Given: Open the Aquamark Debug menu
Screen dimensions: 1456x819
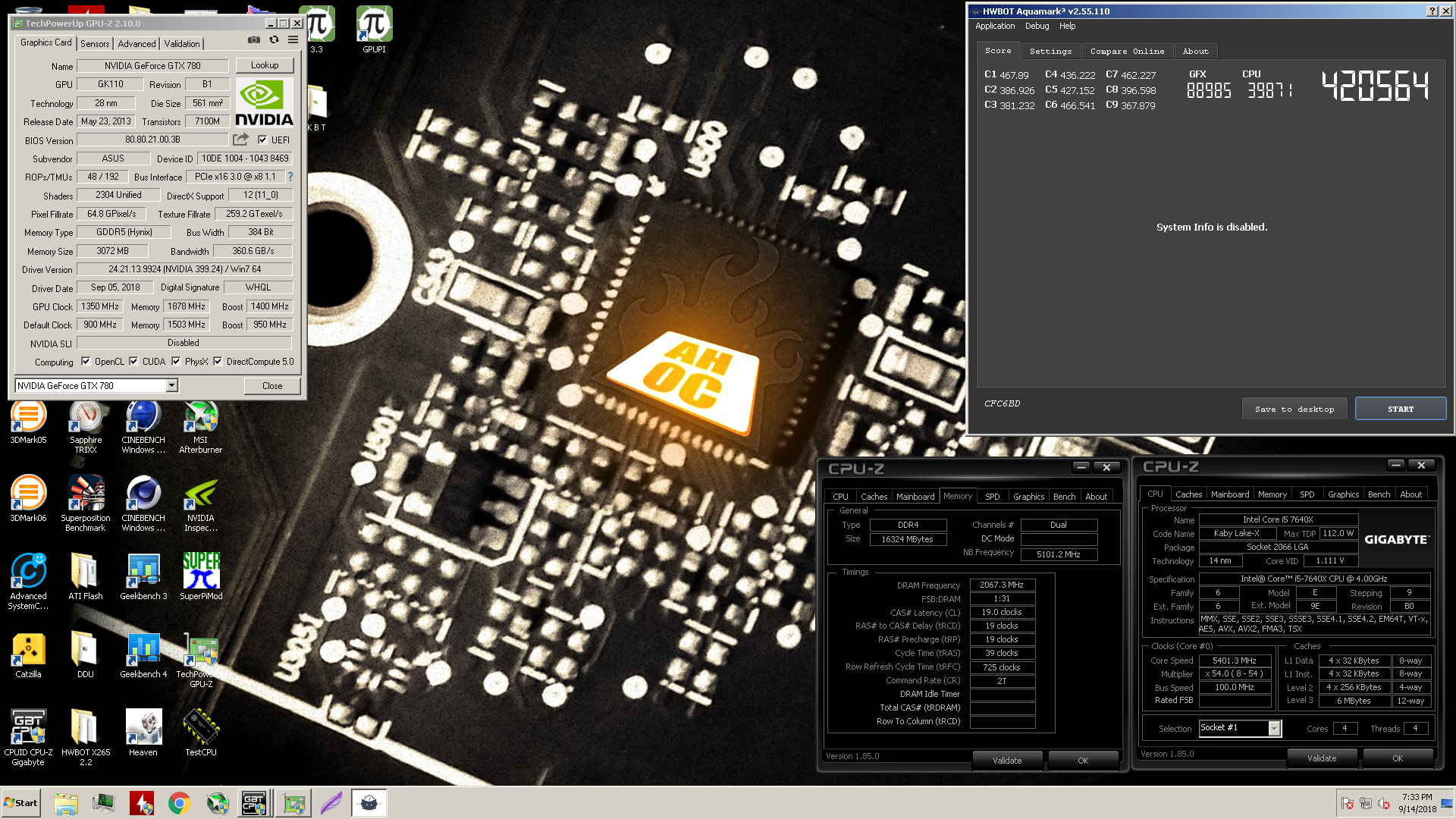Looking at the screenshot, I should (1037, 26).
